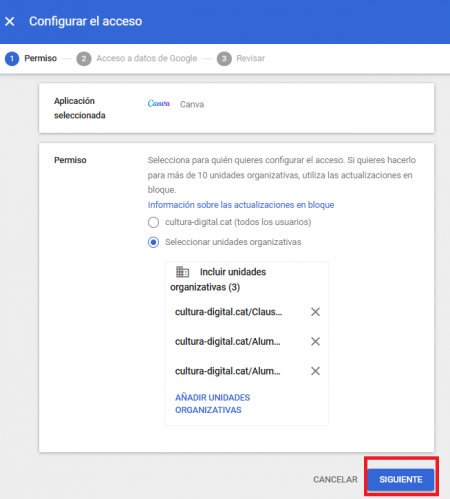Close the Configurar el acceso dialog
The height and width of the screenshot is (499, 450).
tap(10, 22)
